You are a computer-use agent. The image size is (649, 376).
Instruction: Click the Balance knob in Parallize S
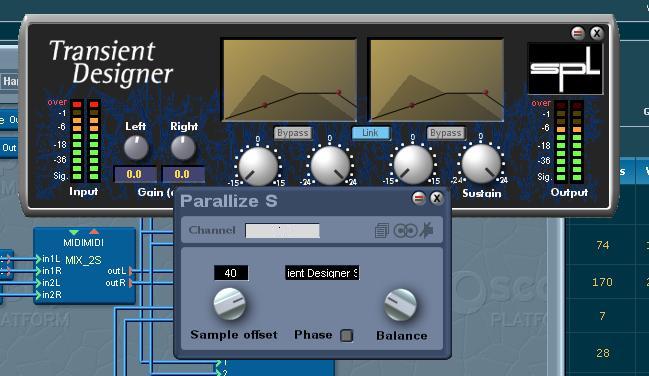(400, 305)
